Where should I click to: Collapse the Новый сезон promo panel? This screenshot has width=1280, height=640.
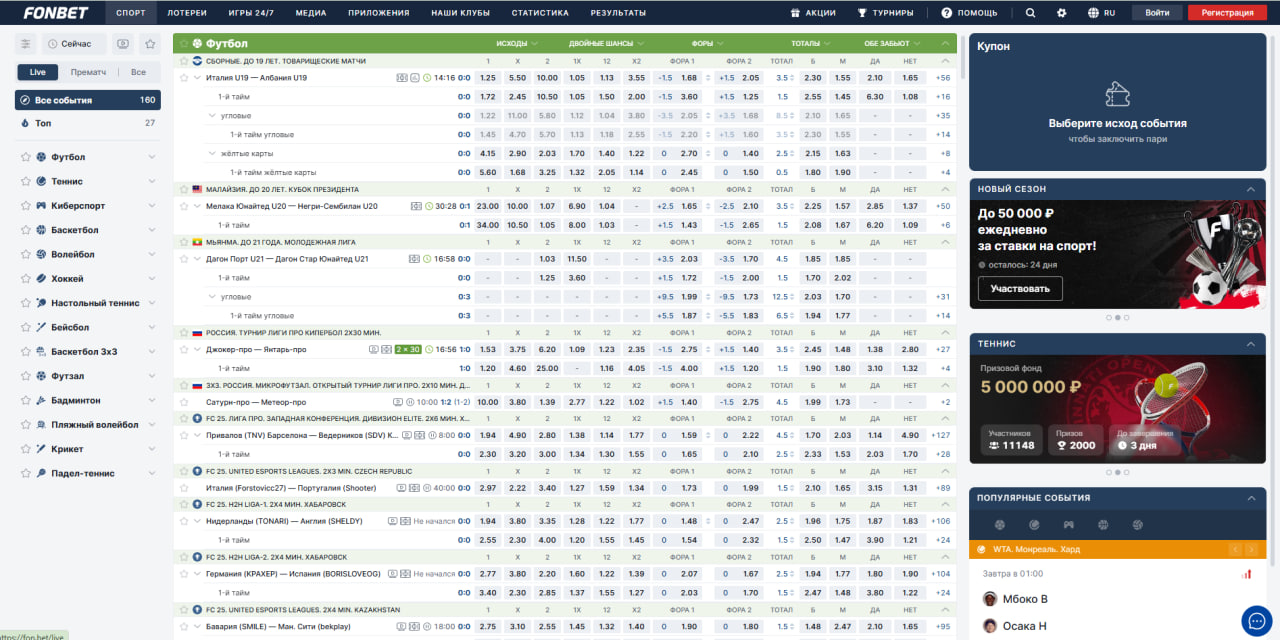(1249, 189)
